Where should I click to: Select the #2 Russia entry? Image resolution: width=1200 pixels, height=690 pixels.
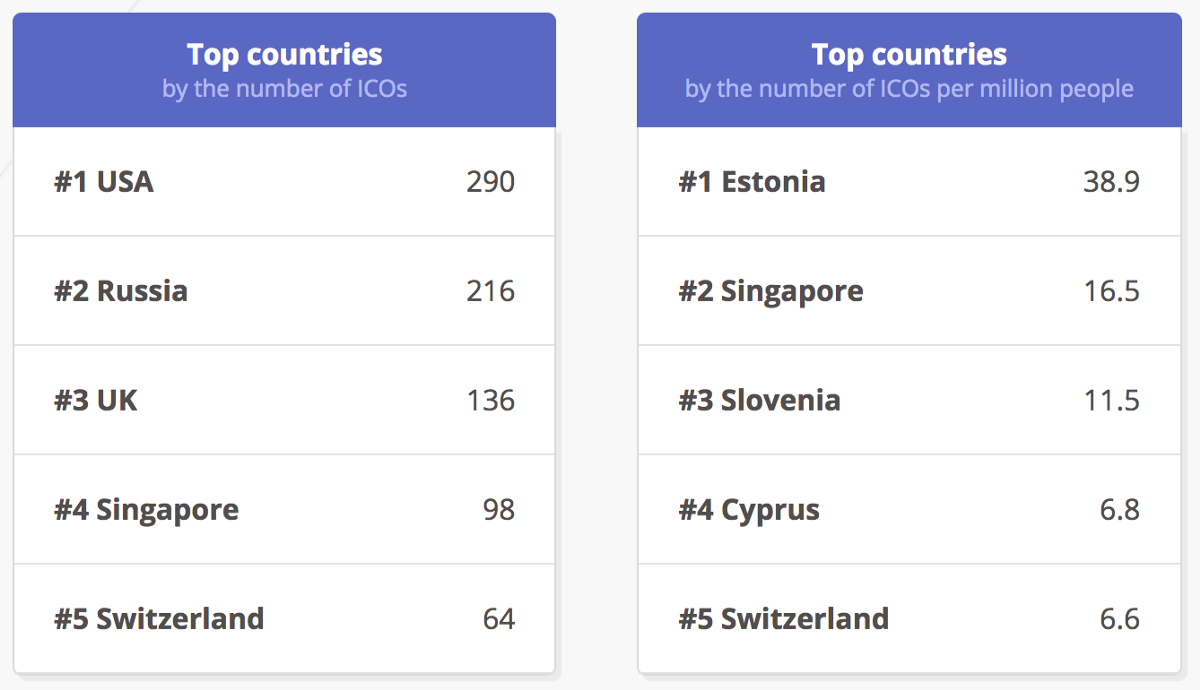pyautogui.click(x=121, y=291)
